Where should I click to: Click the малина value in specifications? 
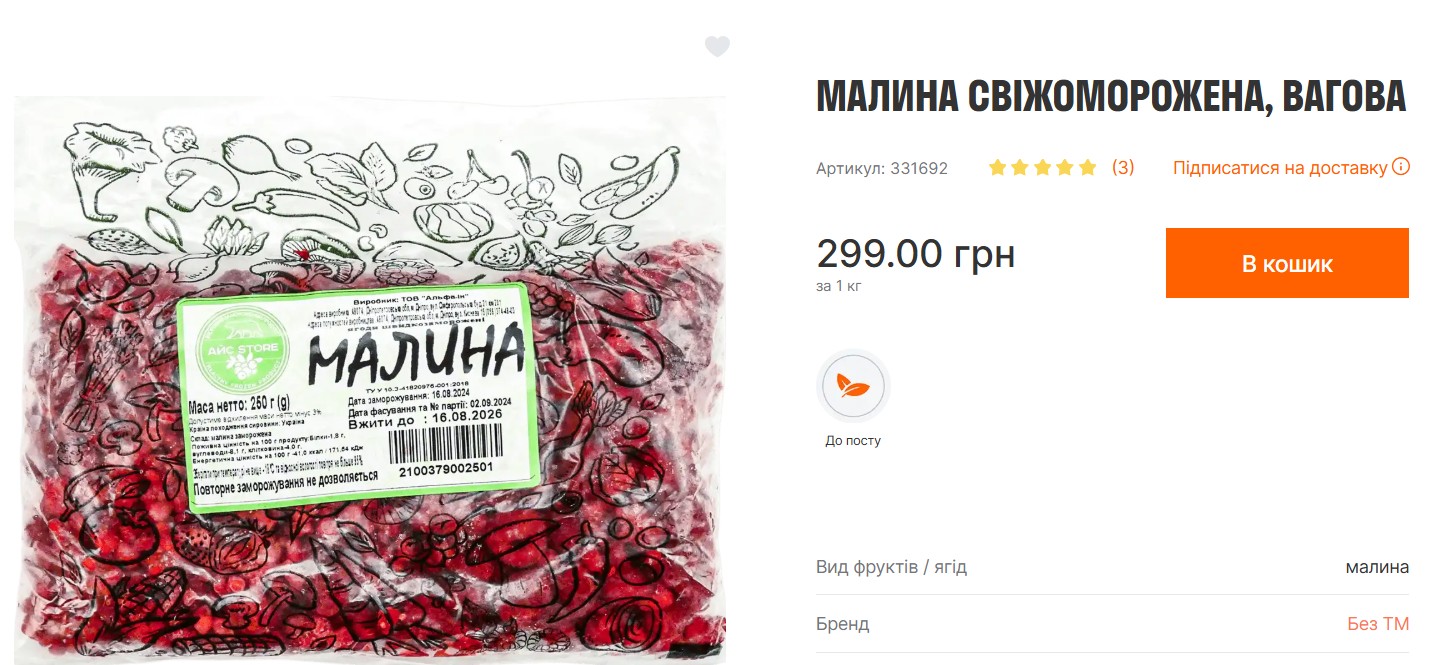(1377, 567)
